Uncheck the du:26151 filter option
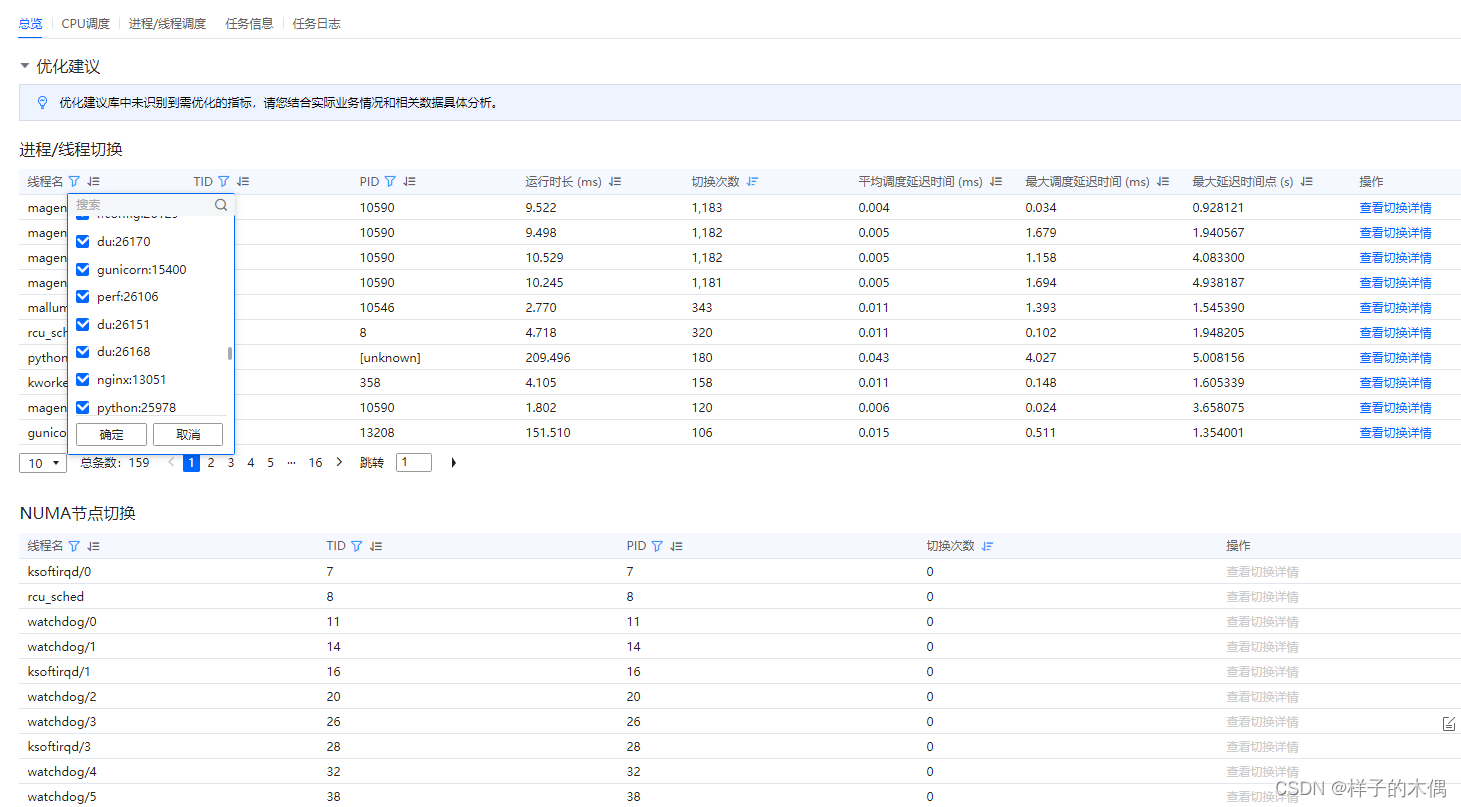Image resolution: width=1461 pixels, height=807 pixels. point(83,325)
